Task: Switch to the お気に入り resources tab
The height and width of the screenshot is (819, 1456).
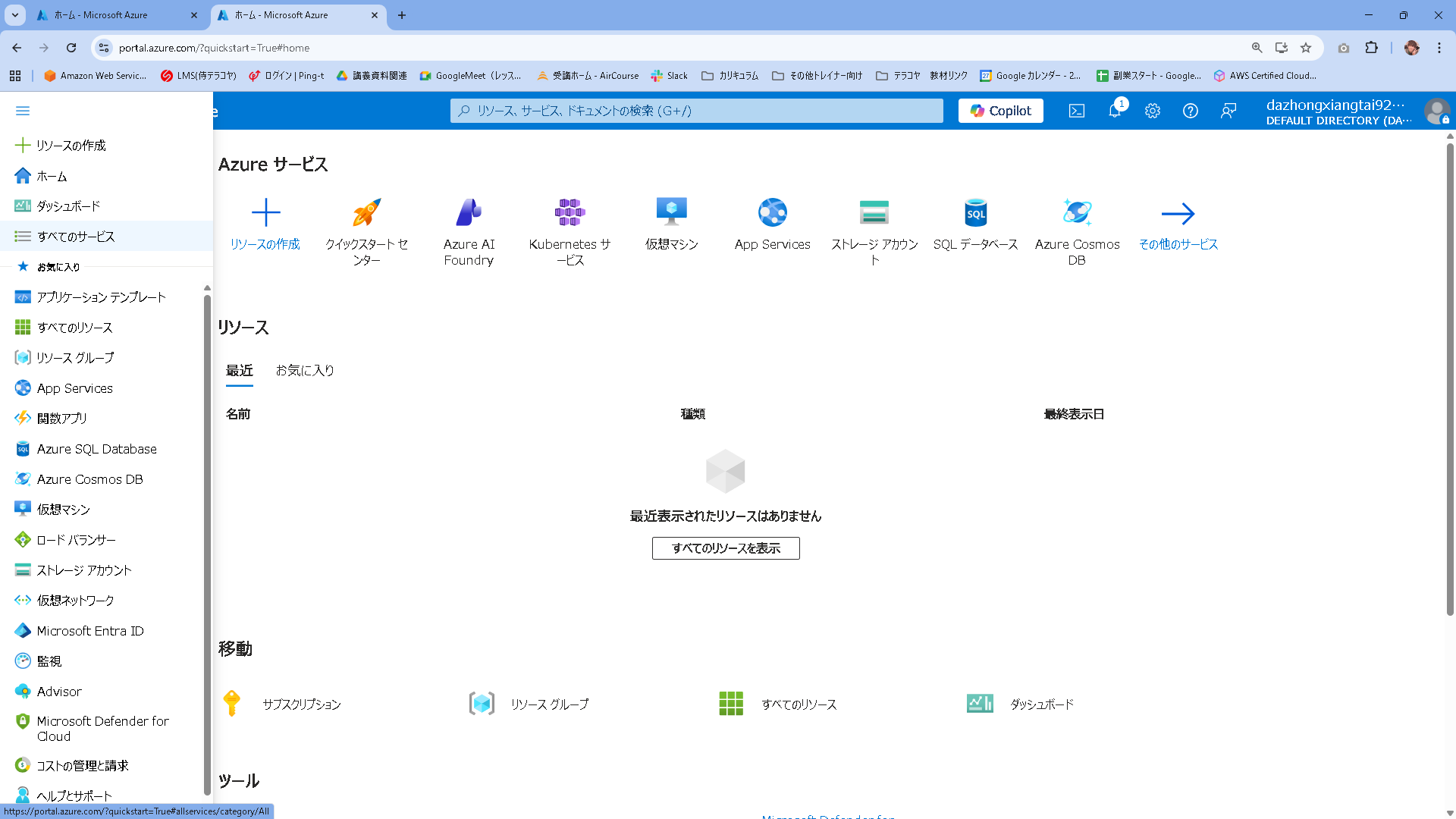Action: pyautogui.click(x=305, y=370)
